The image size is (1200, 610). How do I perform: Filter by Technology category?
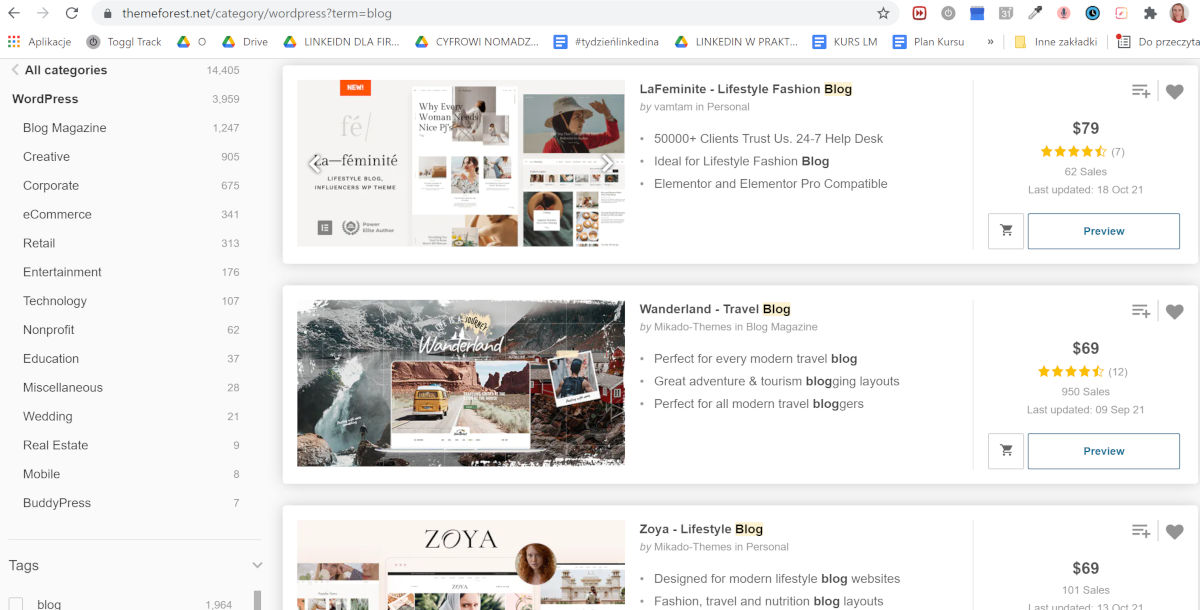pos(54,301)
